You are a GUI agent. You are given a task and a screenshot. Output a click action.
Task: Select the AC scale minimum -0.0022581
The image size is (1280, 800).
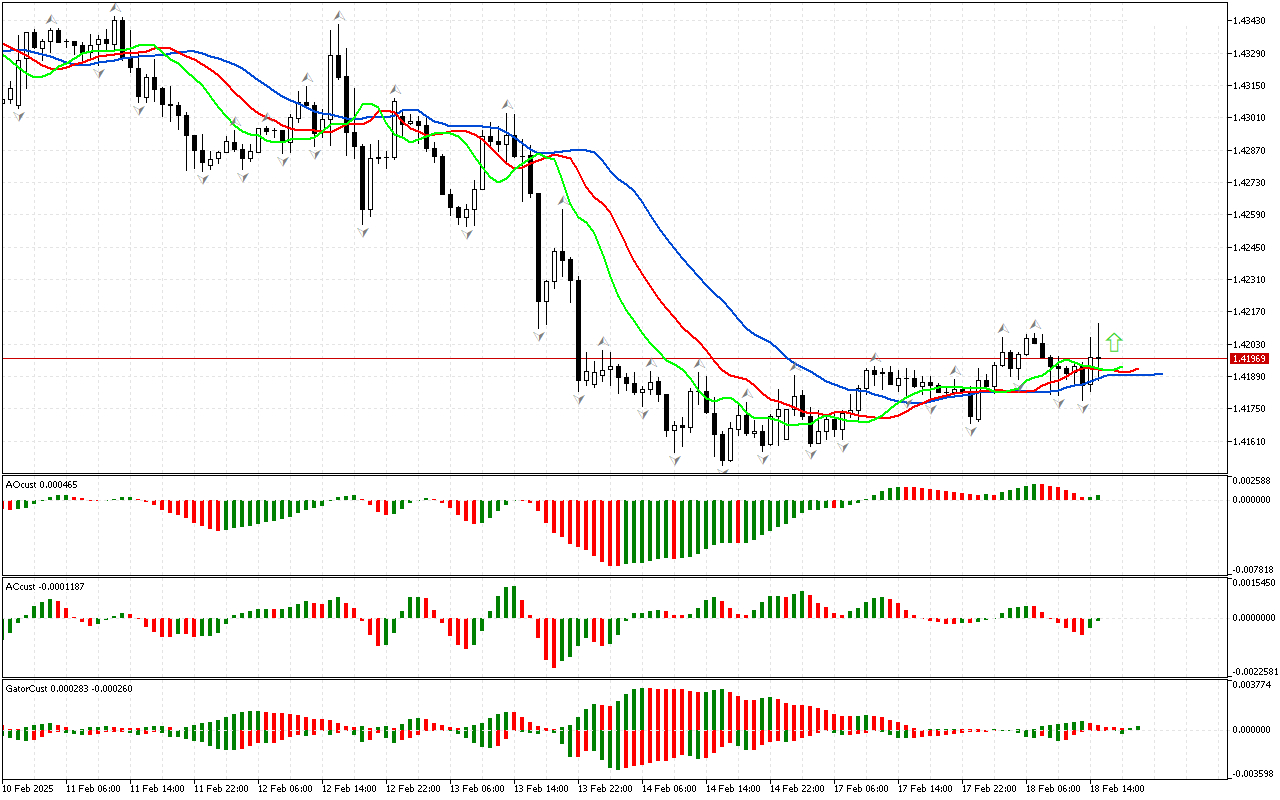pos(1253,671)
